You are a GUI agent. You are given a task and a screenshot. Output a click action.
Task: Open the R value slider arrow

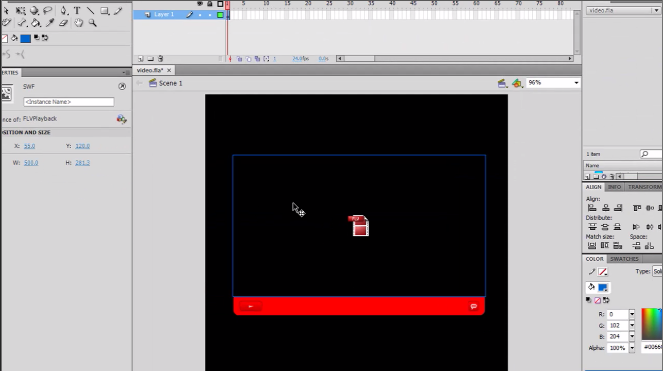tap(632, 314)
